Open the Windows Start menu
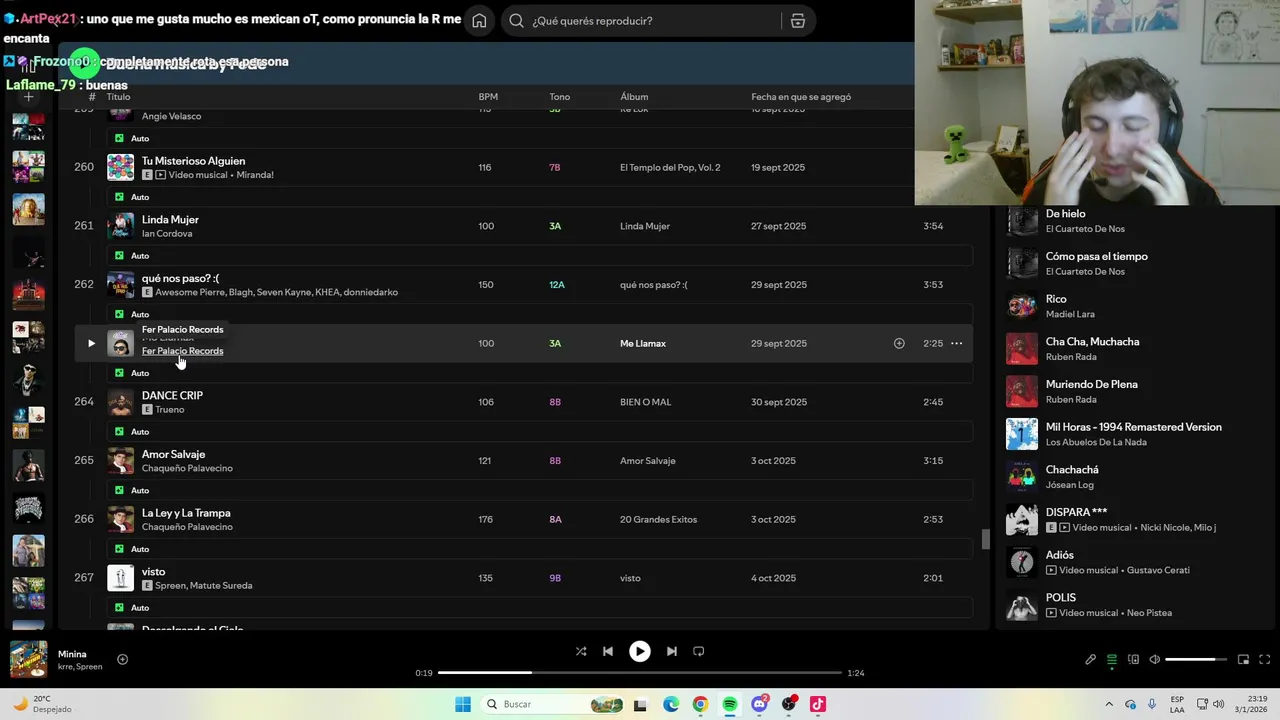The image size is (1280, 720). click(x=463, y=704)
